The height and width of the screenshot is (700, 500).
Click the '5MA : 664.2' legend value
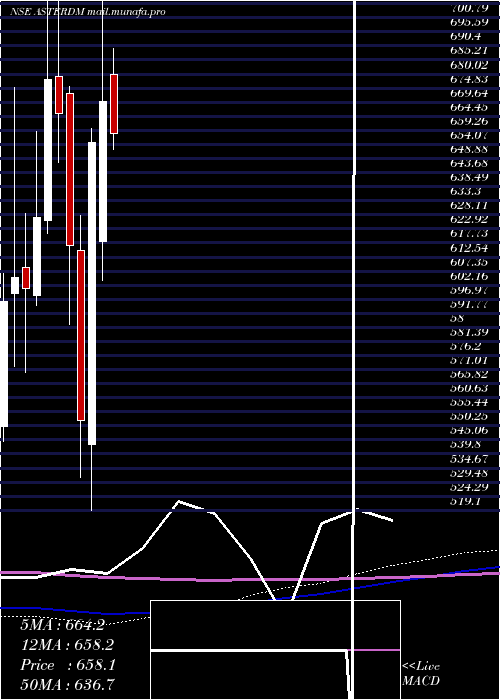tap(62, 625)
